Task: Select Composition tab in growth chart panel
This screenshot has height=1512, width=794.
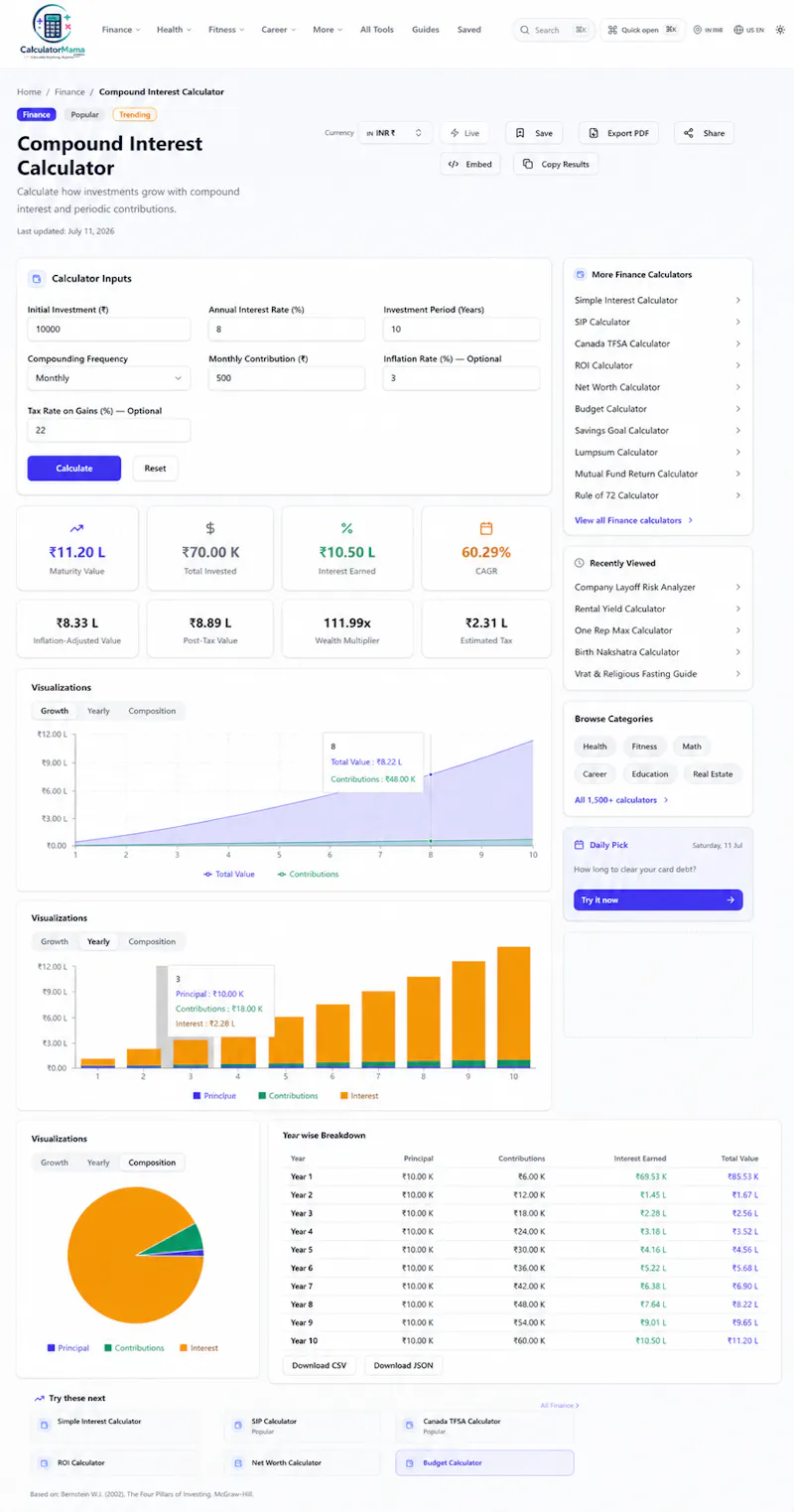Action: [x=152, y=711]
